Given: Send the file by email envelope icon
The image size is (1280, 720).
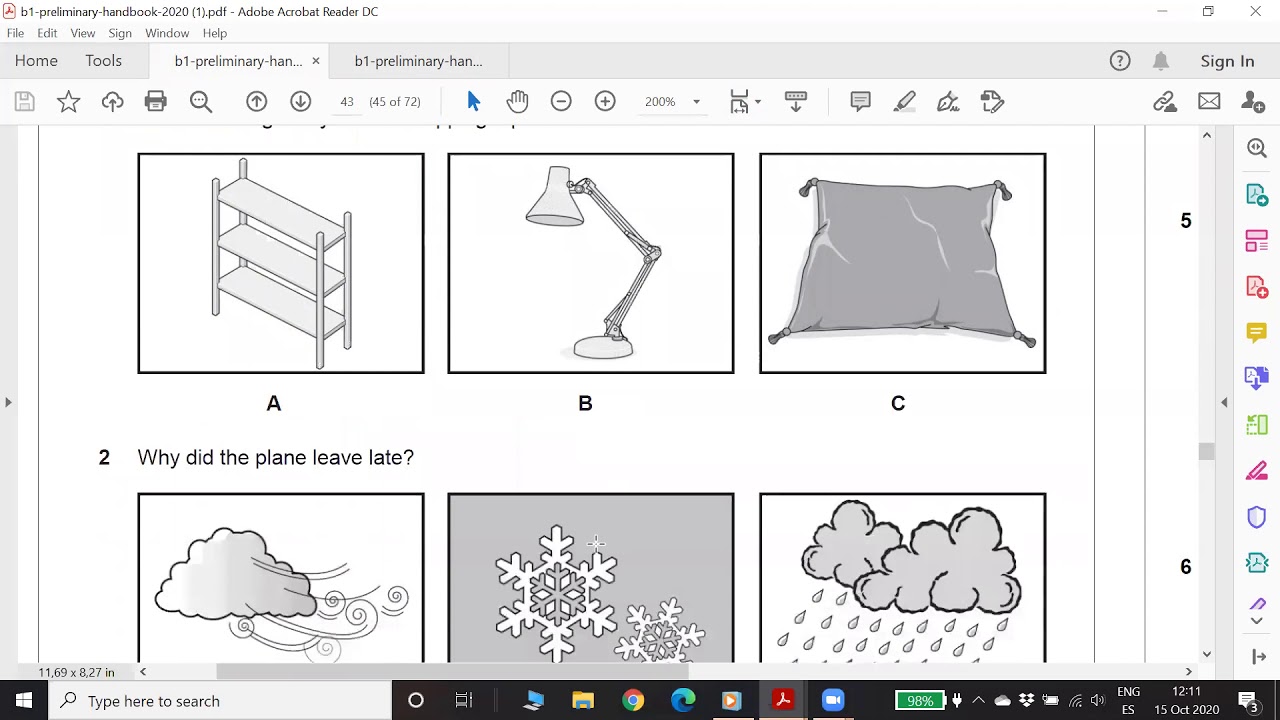Looking at the screenshot, I should click(x=1209, y=101).
